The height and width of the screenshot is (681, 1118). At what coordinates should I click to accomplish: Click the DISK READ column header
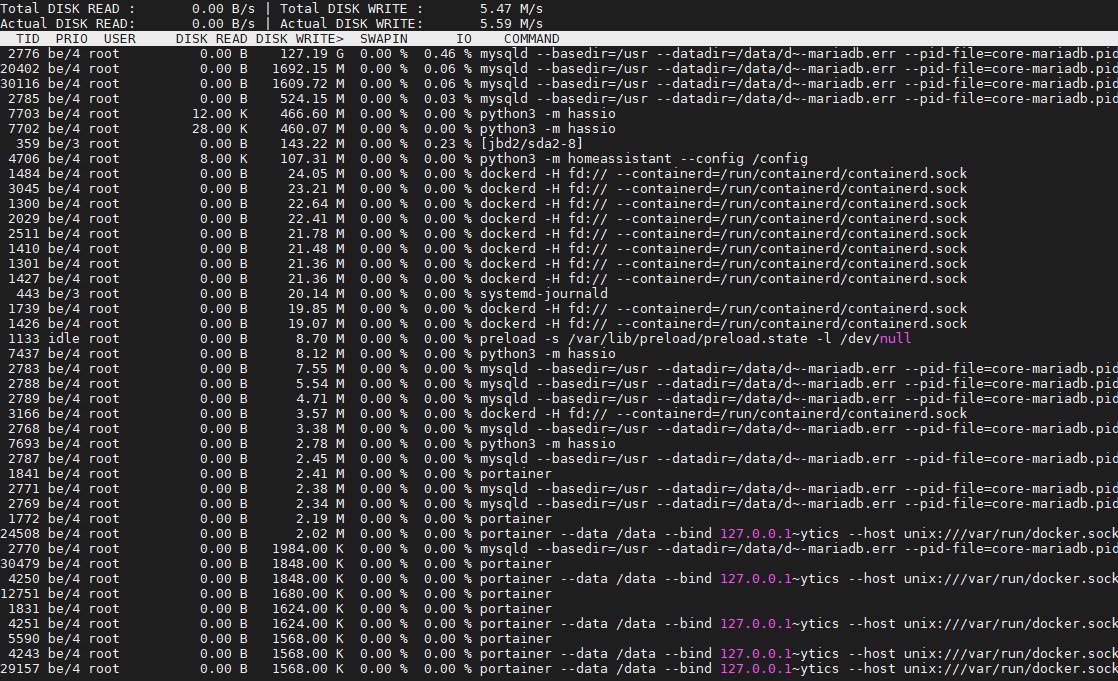point(212,39)
